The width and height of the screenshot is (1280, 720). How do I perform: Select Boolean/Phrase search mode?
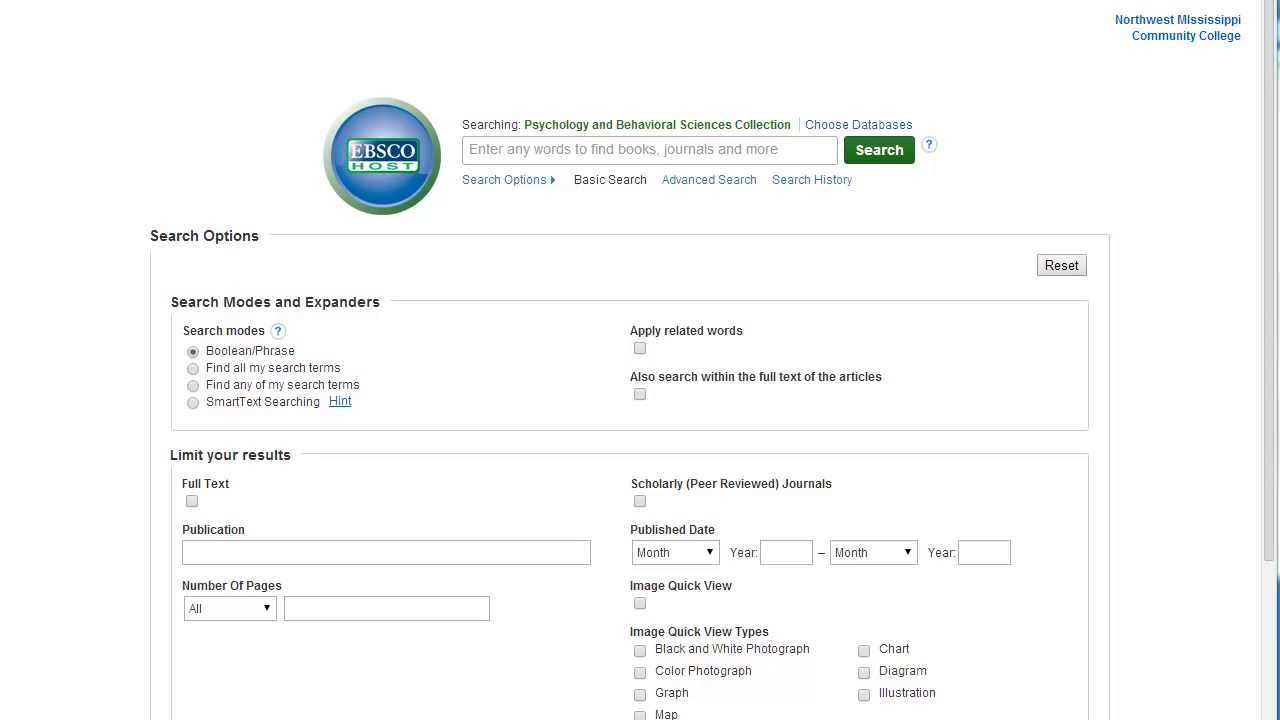coord(193,352)
